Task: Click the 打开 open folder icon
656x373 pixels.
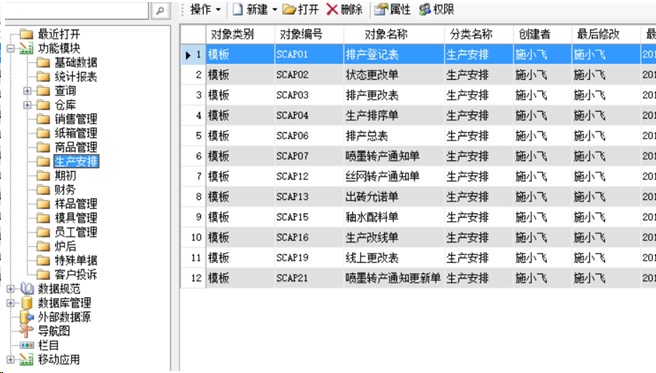Action: pyautogui.click(x=289, y=9)
